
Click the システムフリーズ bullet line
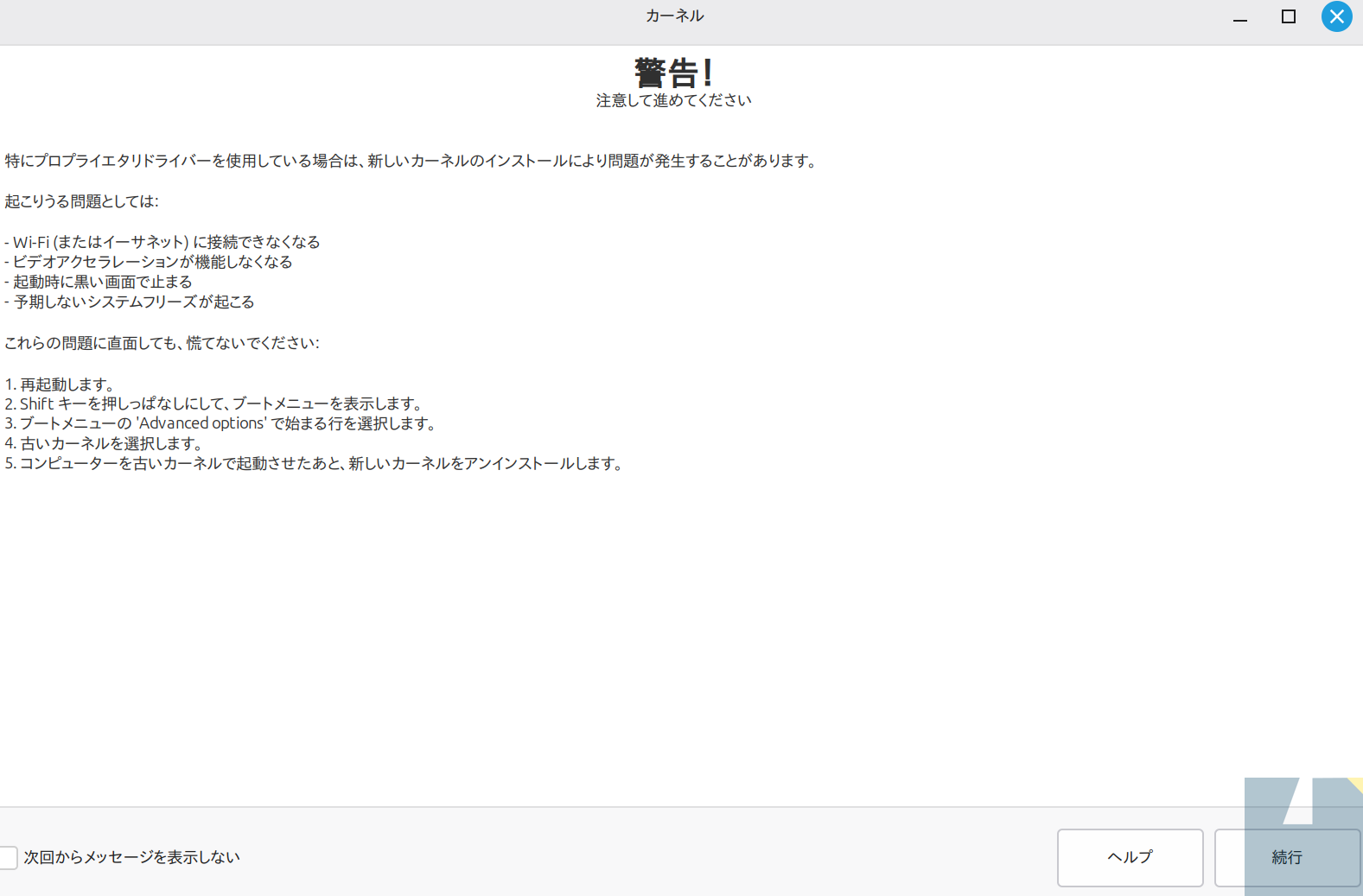[130, 302]
